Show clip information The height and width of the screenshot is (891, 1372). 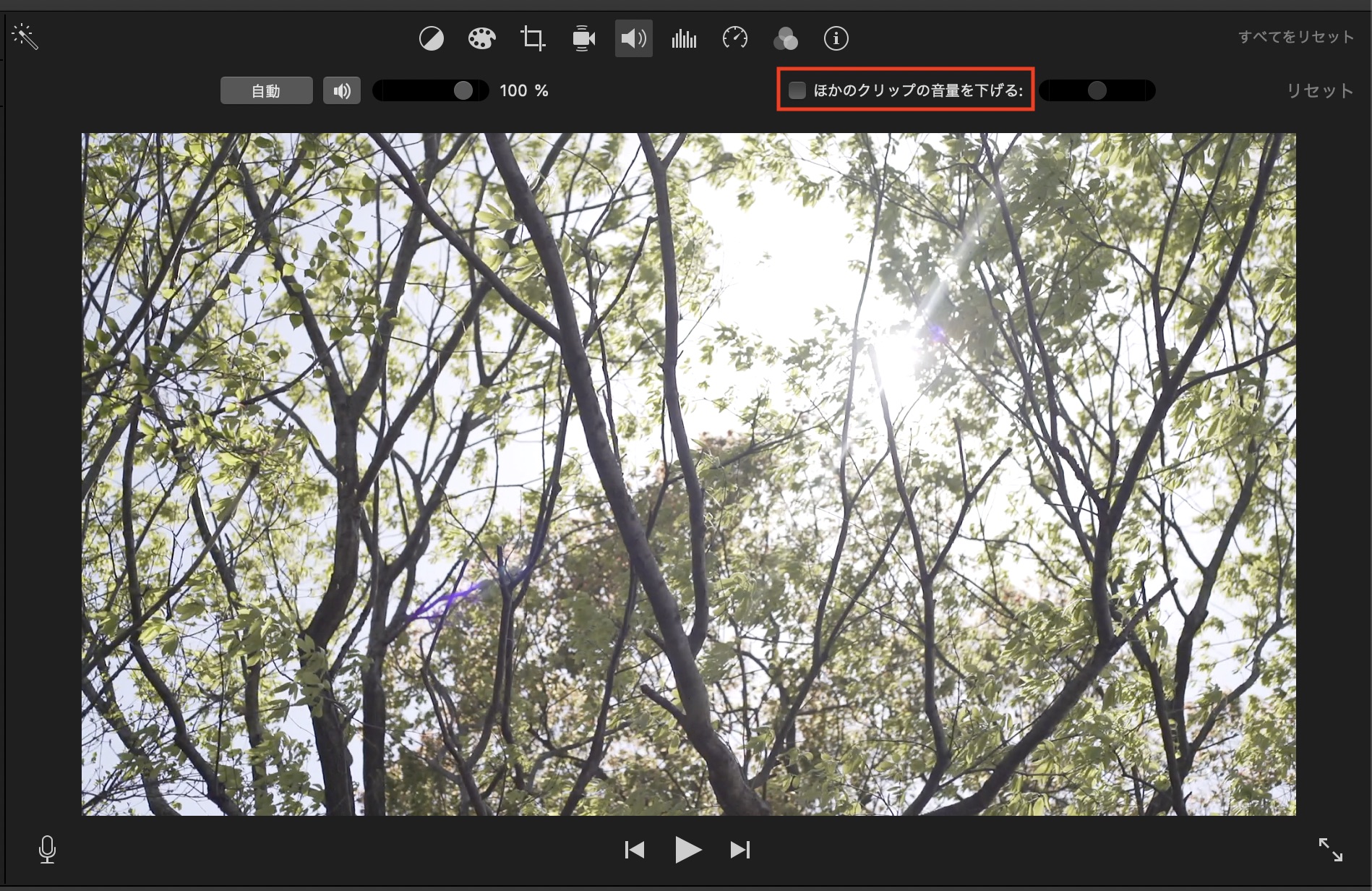point(836,38)
